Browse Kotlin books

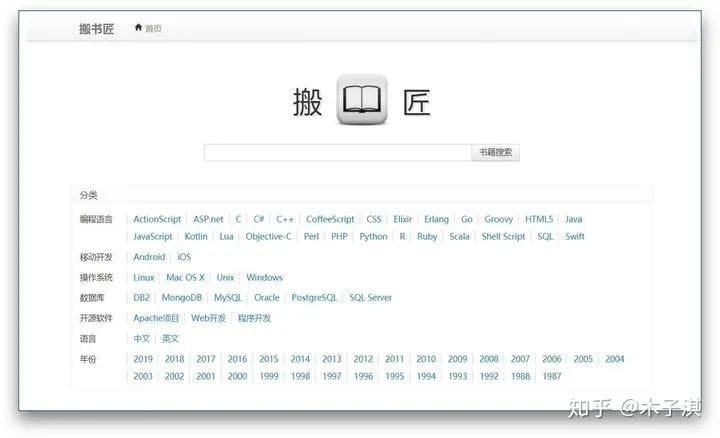point(196,236)
